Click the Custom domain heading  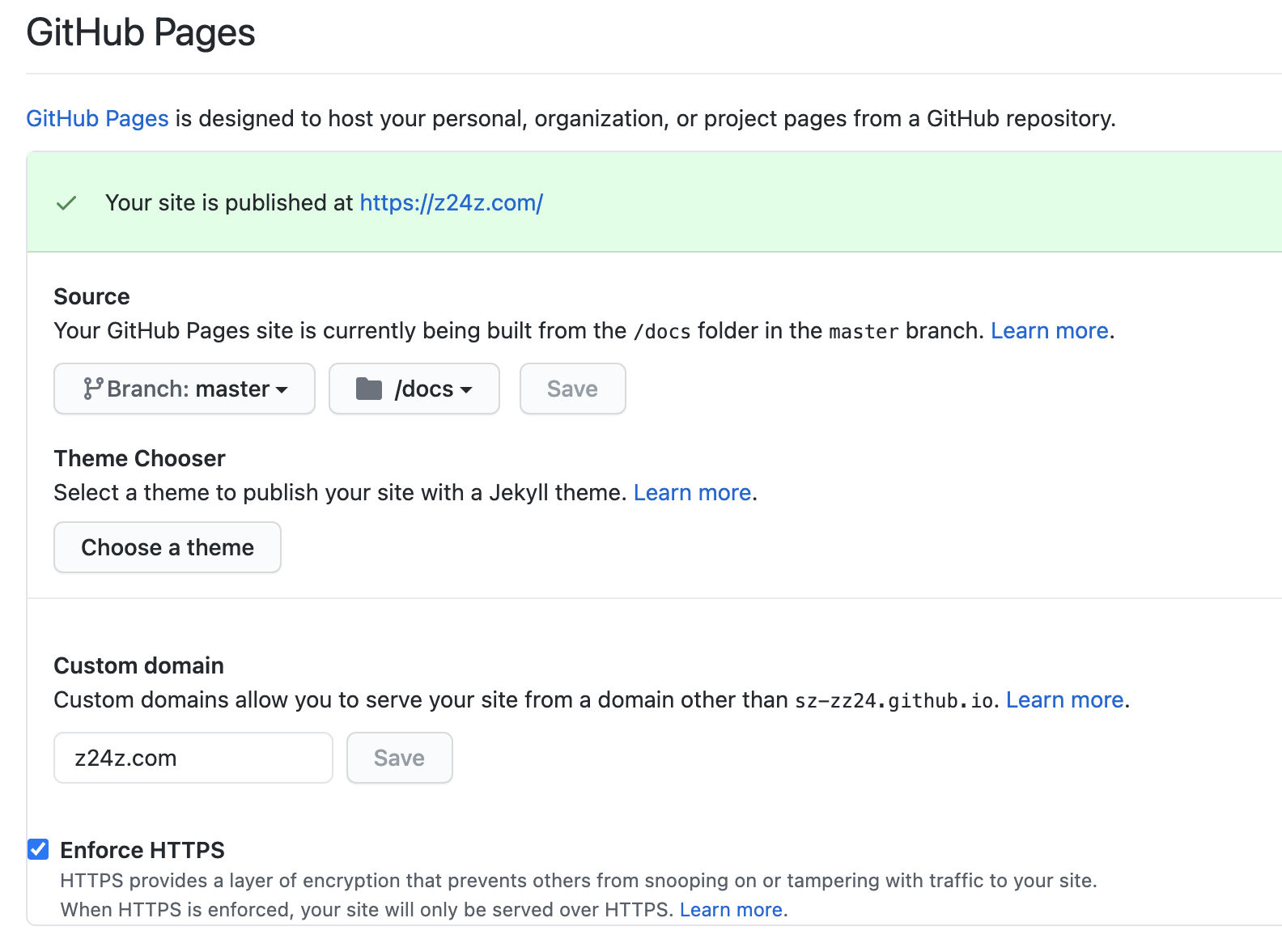tap(138, 665)
